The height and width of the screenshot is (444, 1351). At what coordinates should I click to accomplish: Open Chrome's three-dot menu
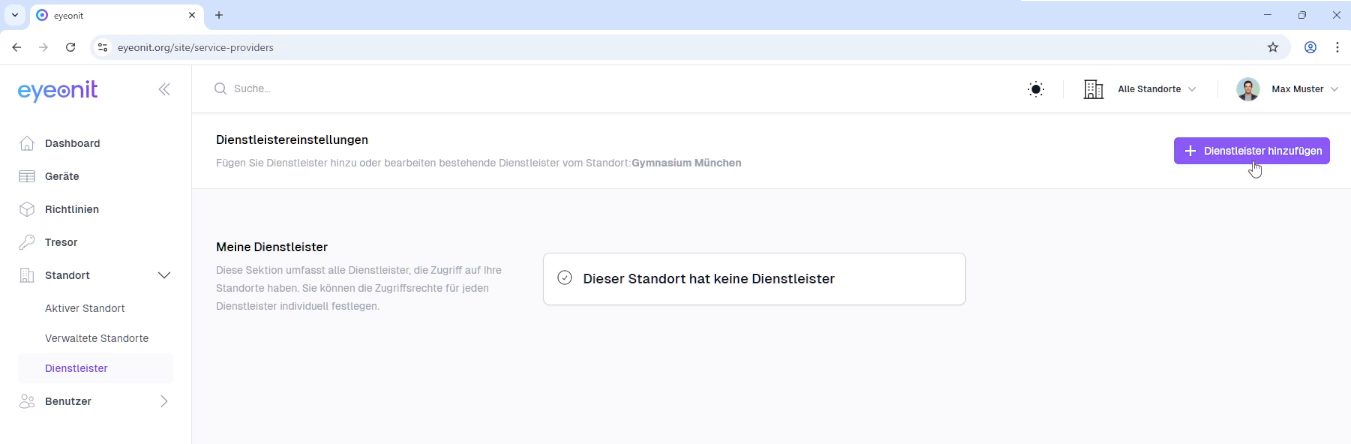tap(1337, 47)
